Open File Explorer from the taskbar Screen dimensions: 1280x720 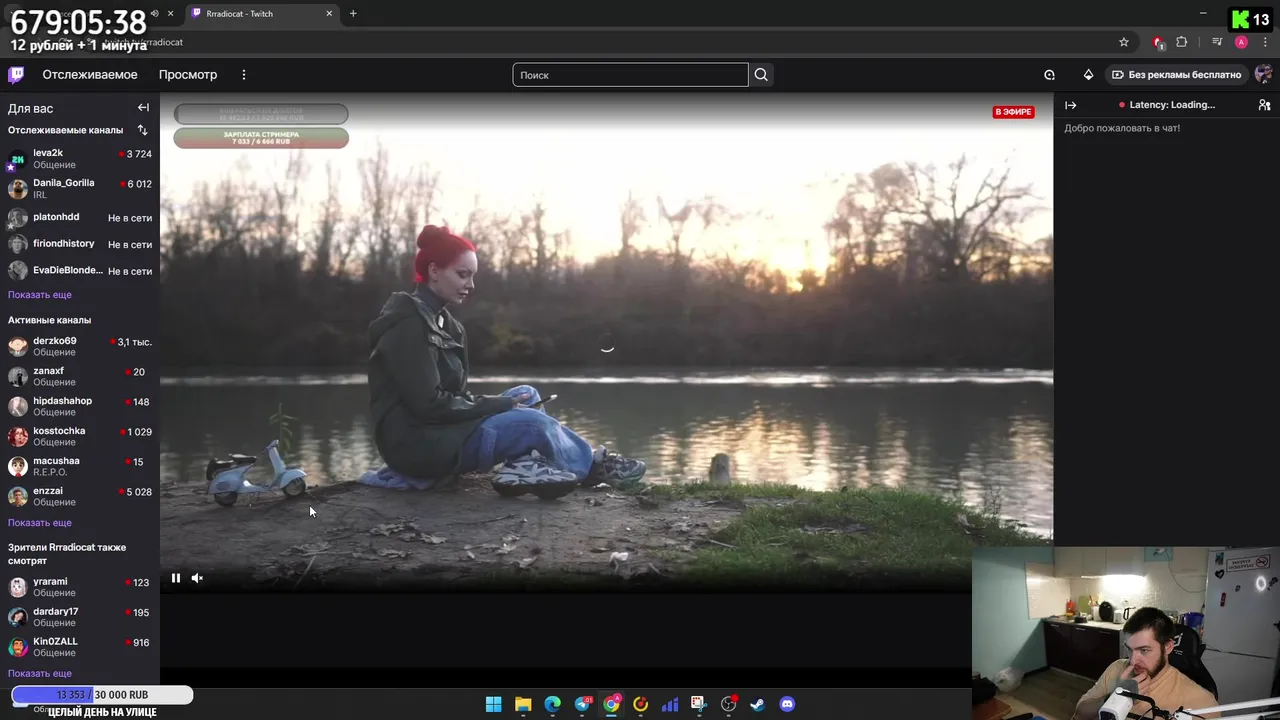(523, 704)
